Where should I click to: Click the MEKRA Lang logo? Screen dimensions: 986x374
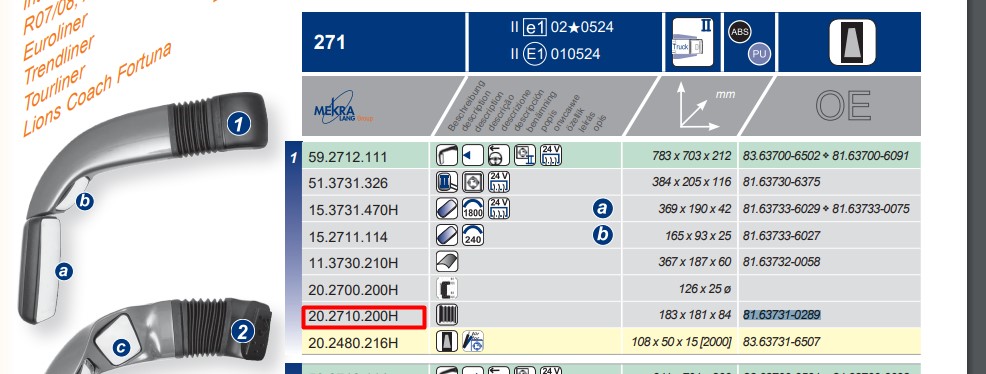point(343,107)
